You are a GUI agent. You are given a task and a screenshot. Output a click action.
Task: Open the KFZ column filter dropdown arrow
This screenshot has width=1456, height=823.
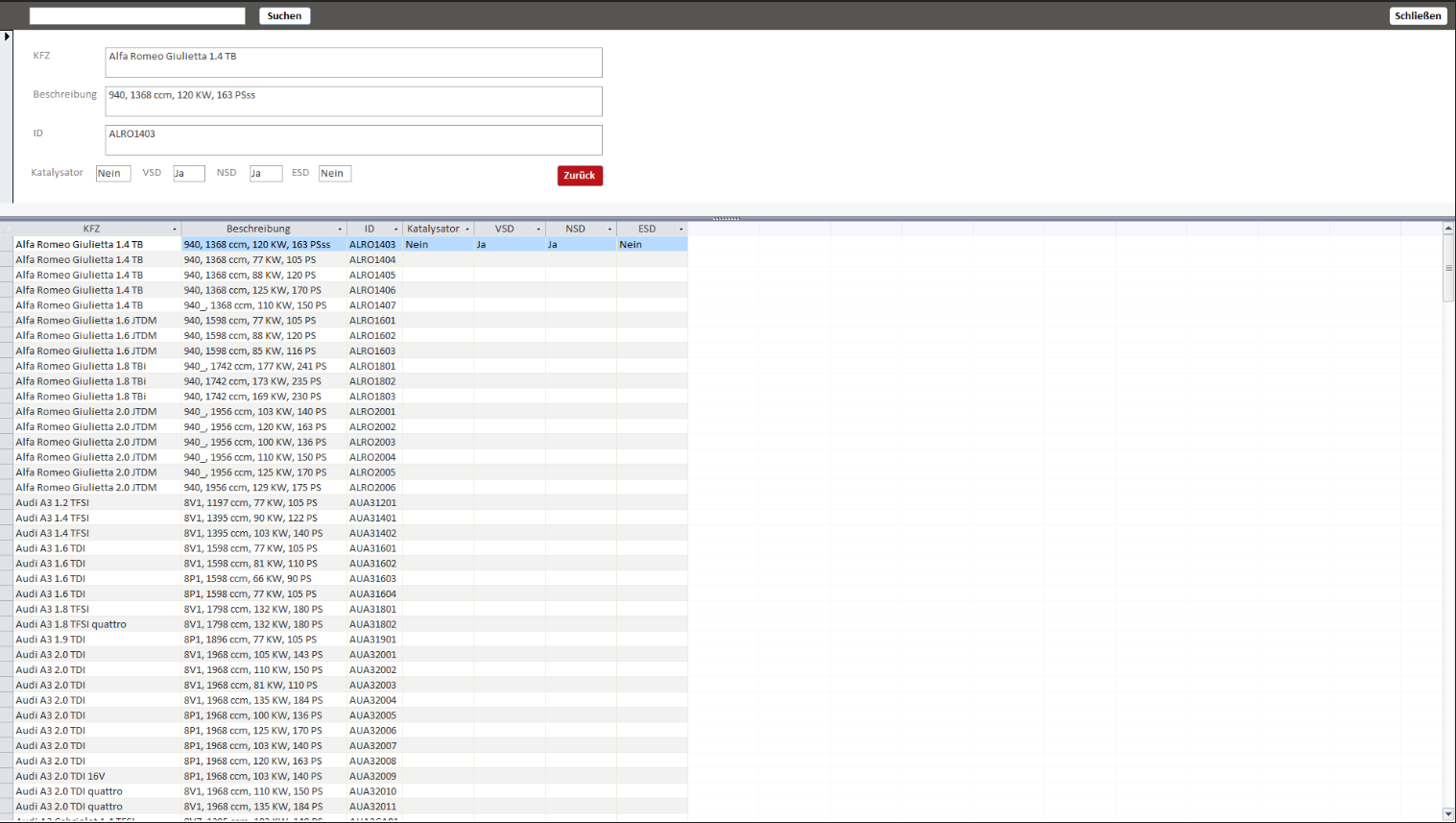174,230
